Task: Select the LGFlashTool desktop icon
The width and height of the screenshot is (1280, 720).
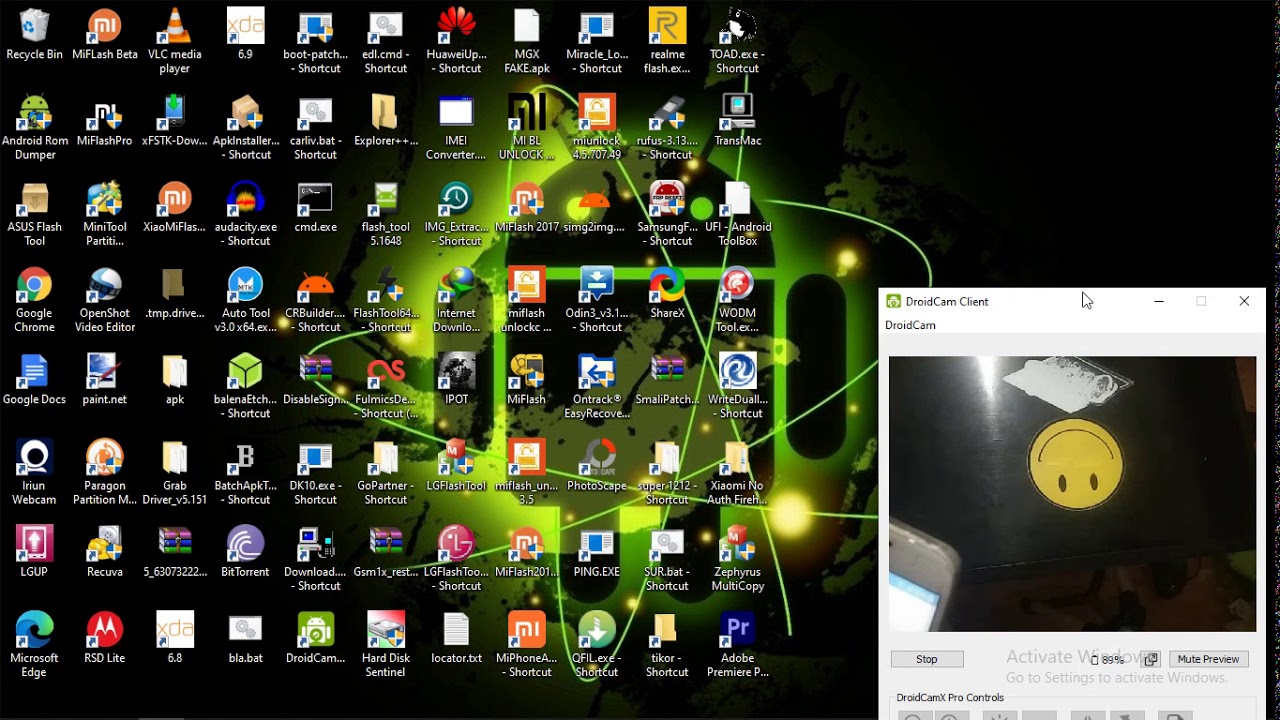Action: [x=456, y=466]
